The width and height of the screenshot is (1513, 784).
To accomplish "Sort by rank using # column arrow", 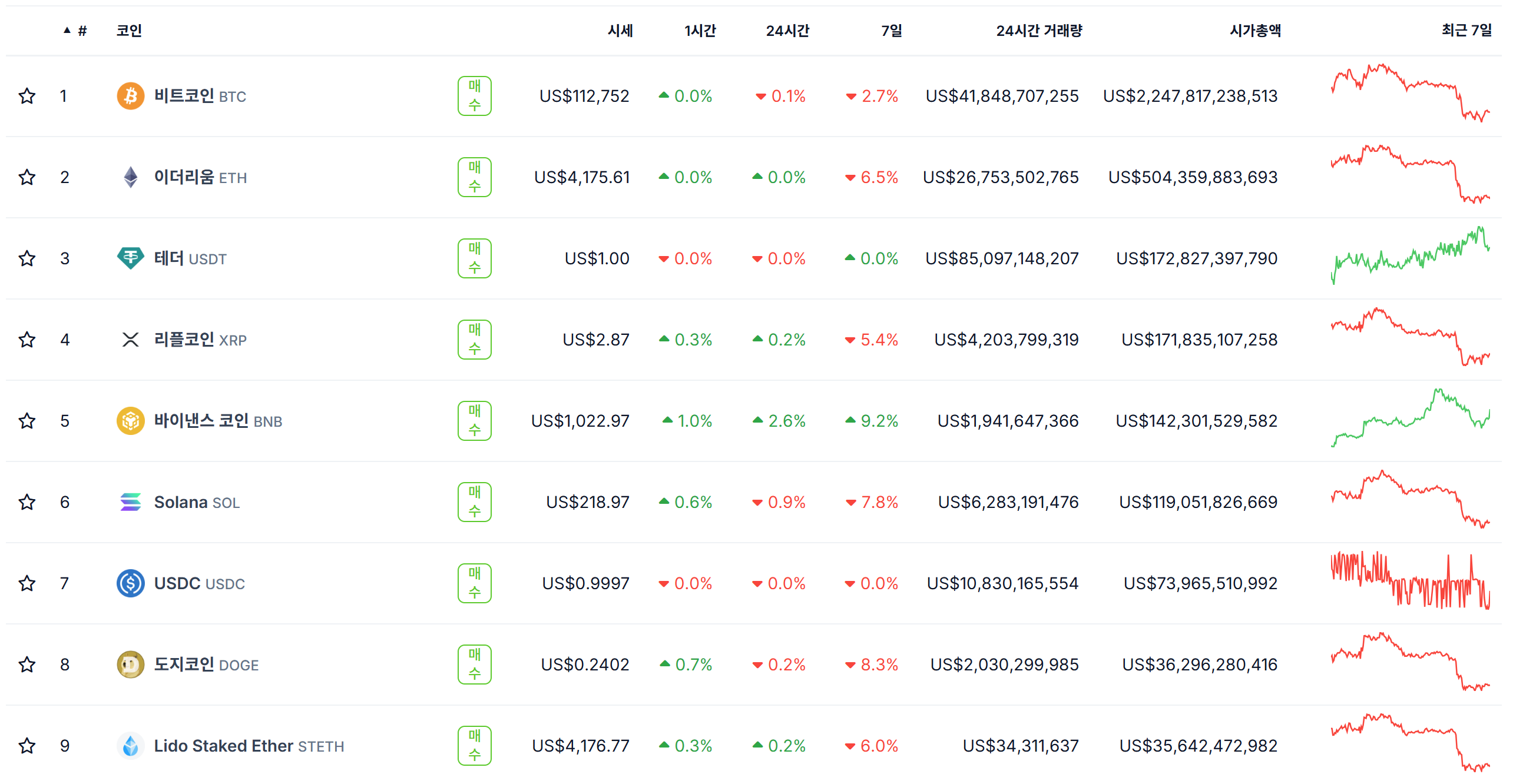I will [75, 31].
